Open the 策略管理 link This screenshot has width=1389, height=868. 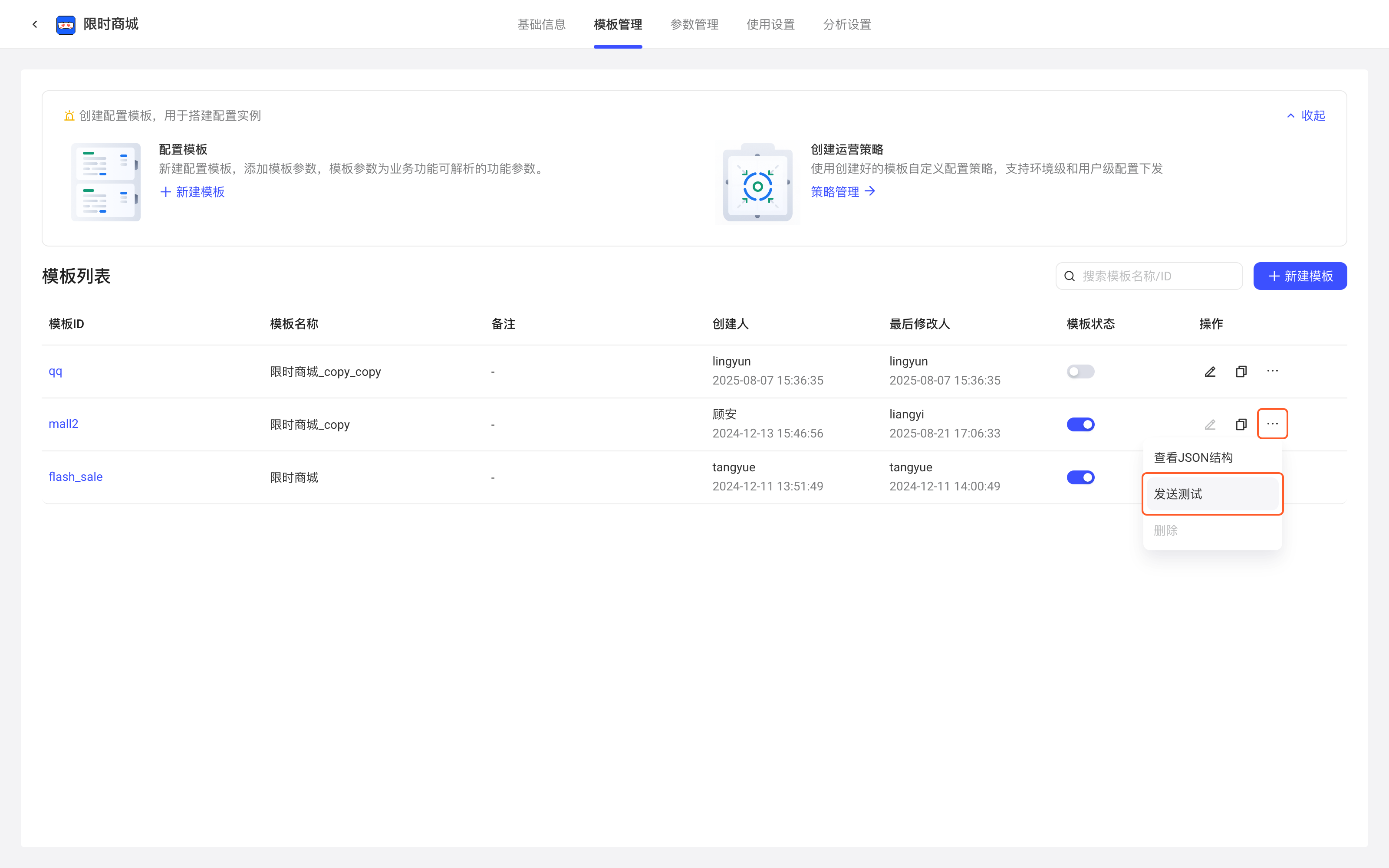coord(843,192)
